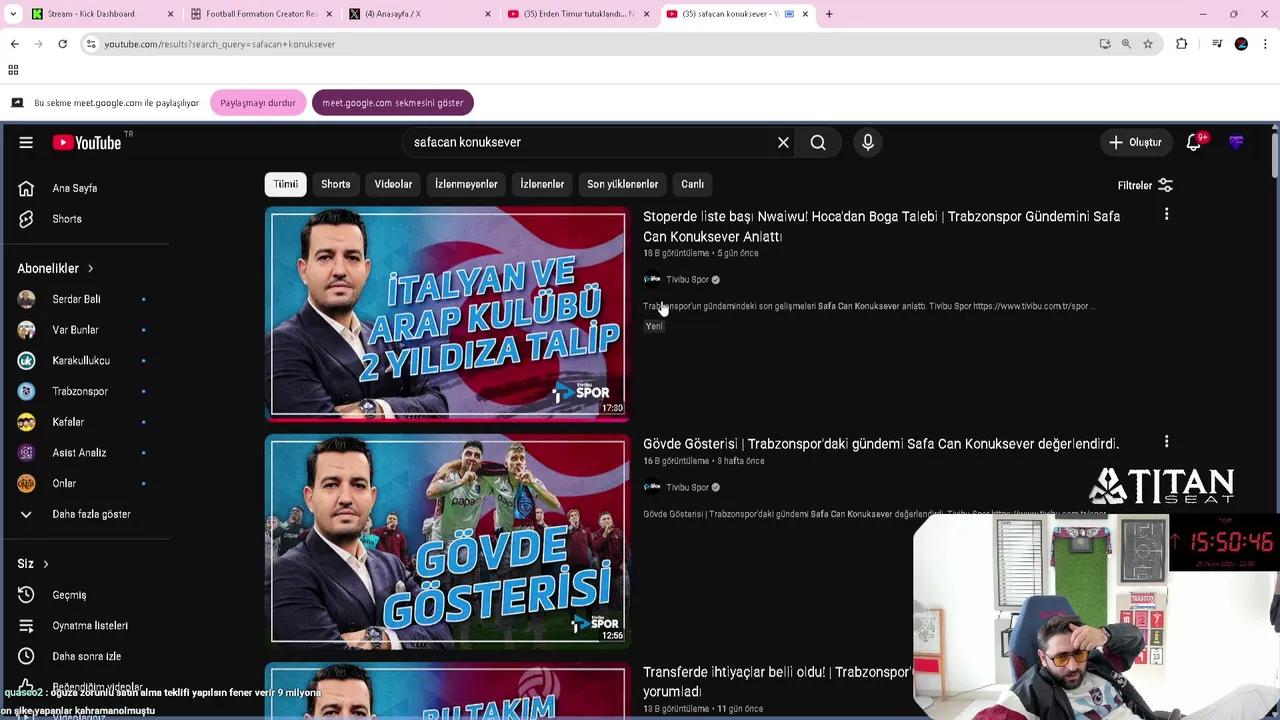
Task: Open browser extensions puzzle icon
Action: coord(1182,44)
